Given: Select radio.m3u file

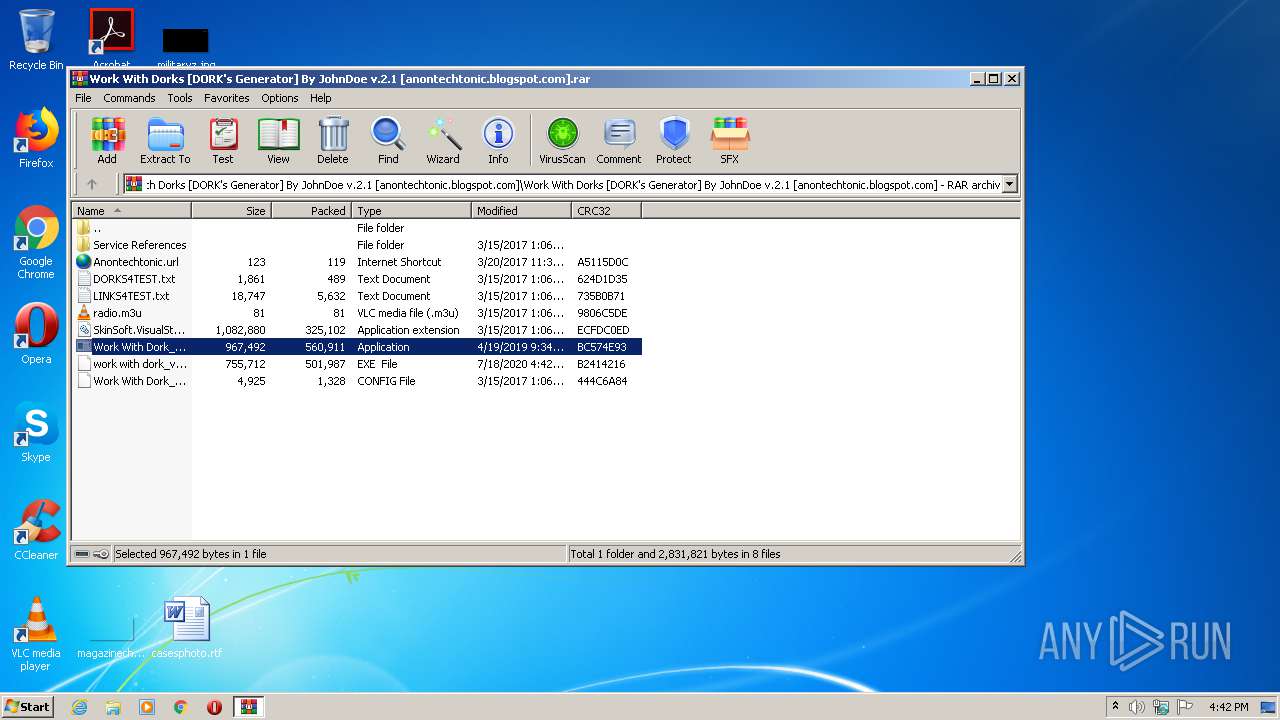Looking at the screenshot, I should [x=357, y=313].
